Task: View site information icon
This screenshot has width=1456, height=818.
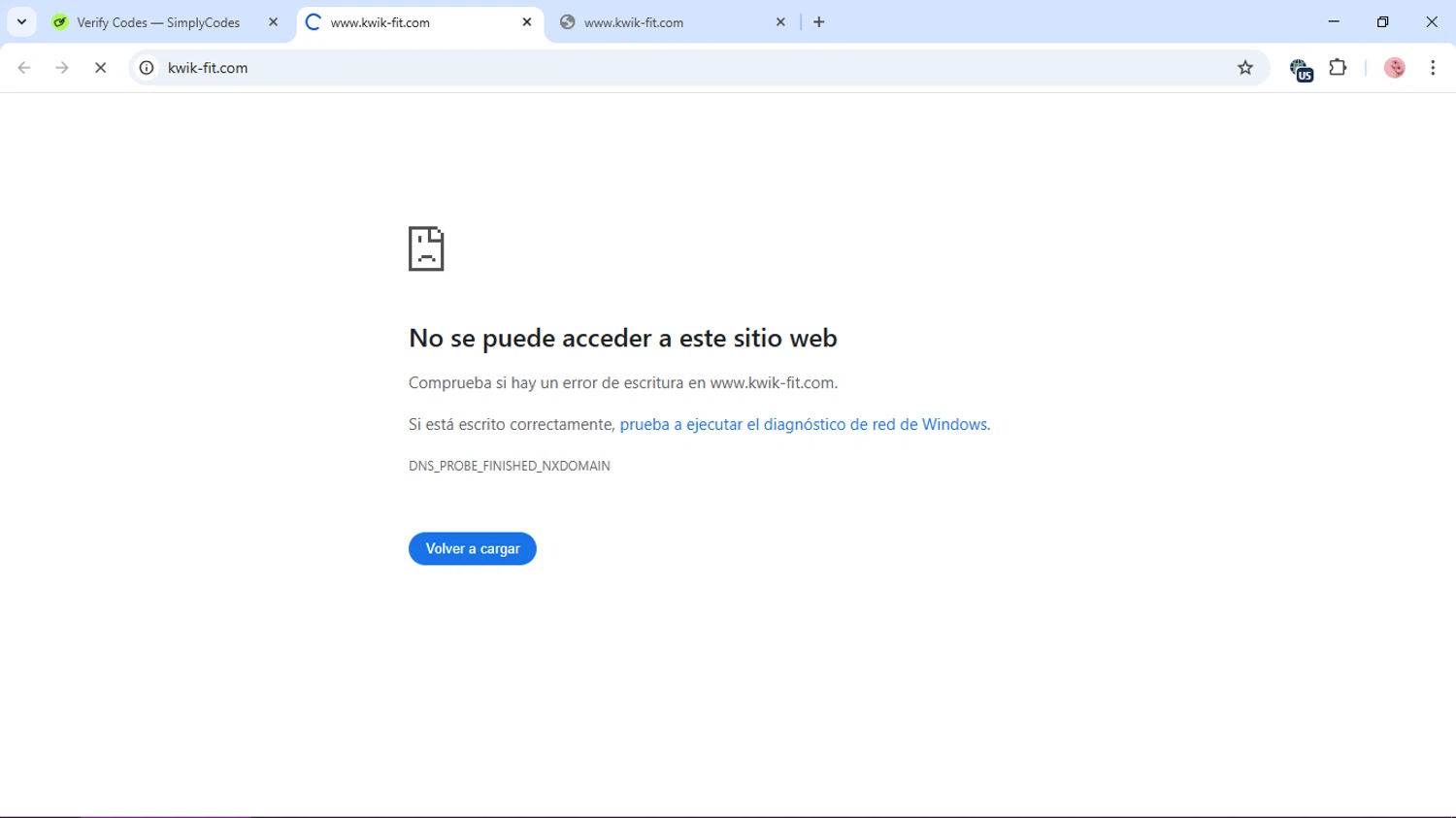Action: pos(147,68)
